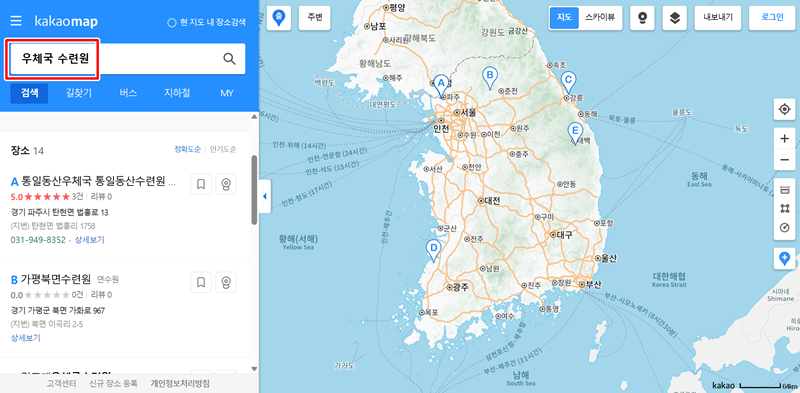Click the blue add-place pin button

tap(785, 258)
